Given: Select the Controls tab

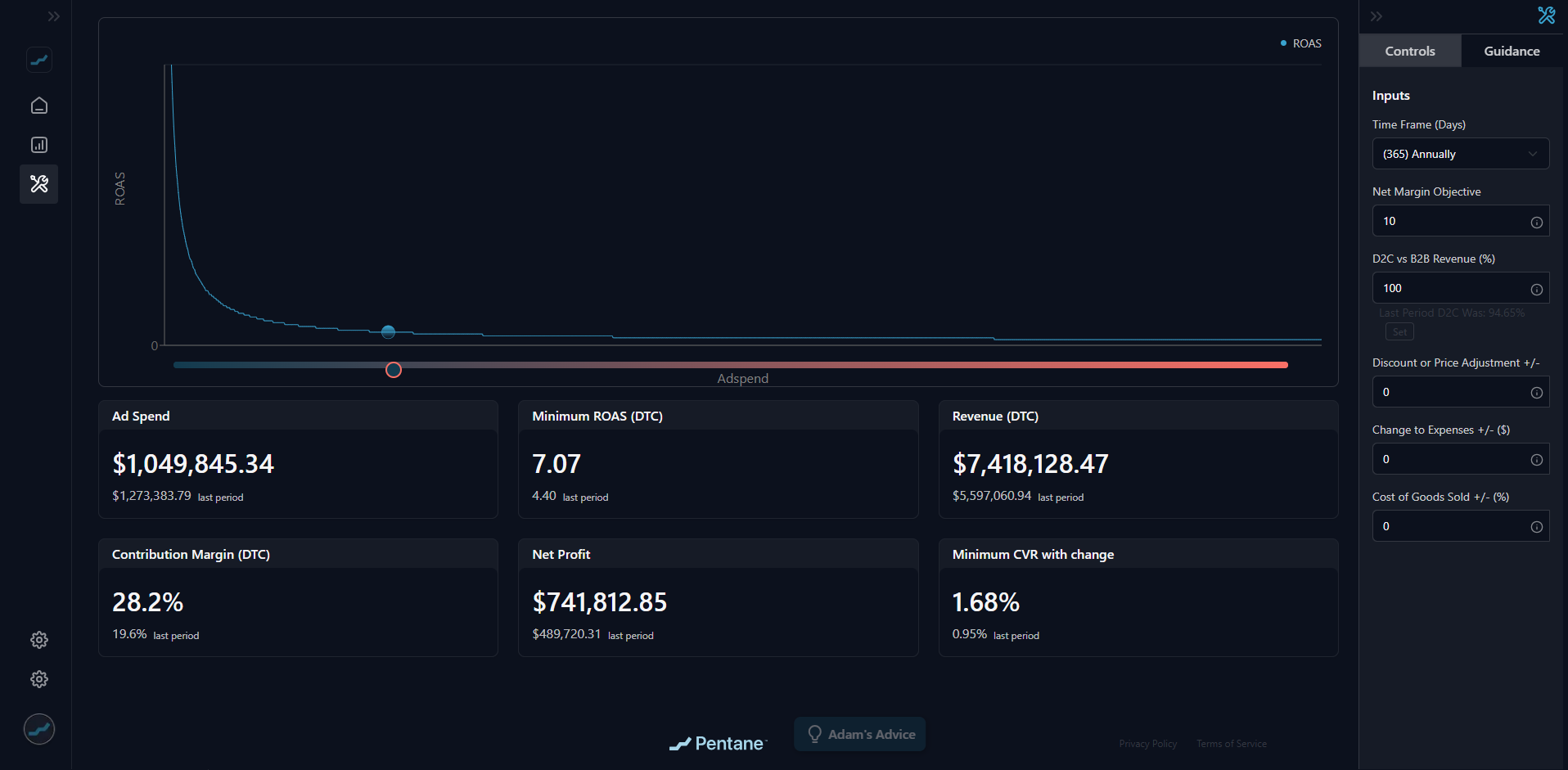Looking at the screenshot, I should pos(1409,51).
